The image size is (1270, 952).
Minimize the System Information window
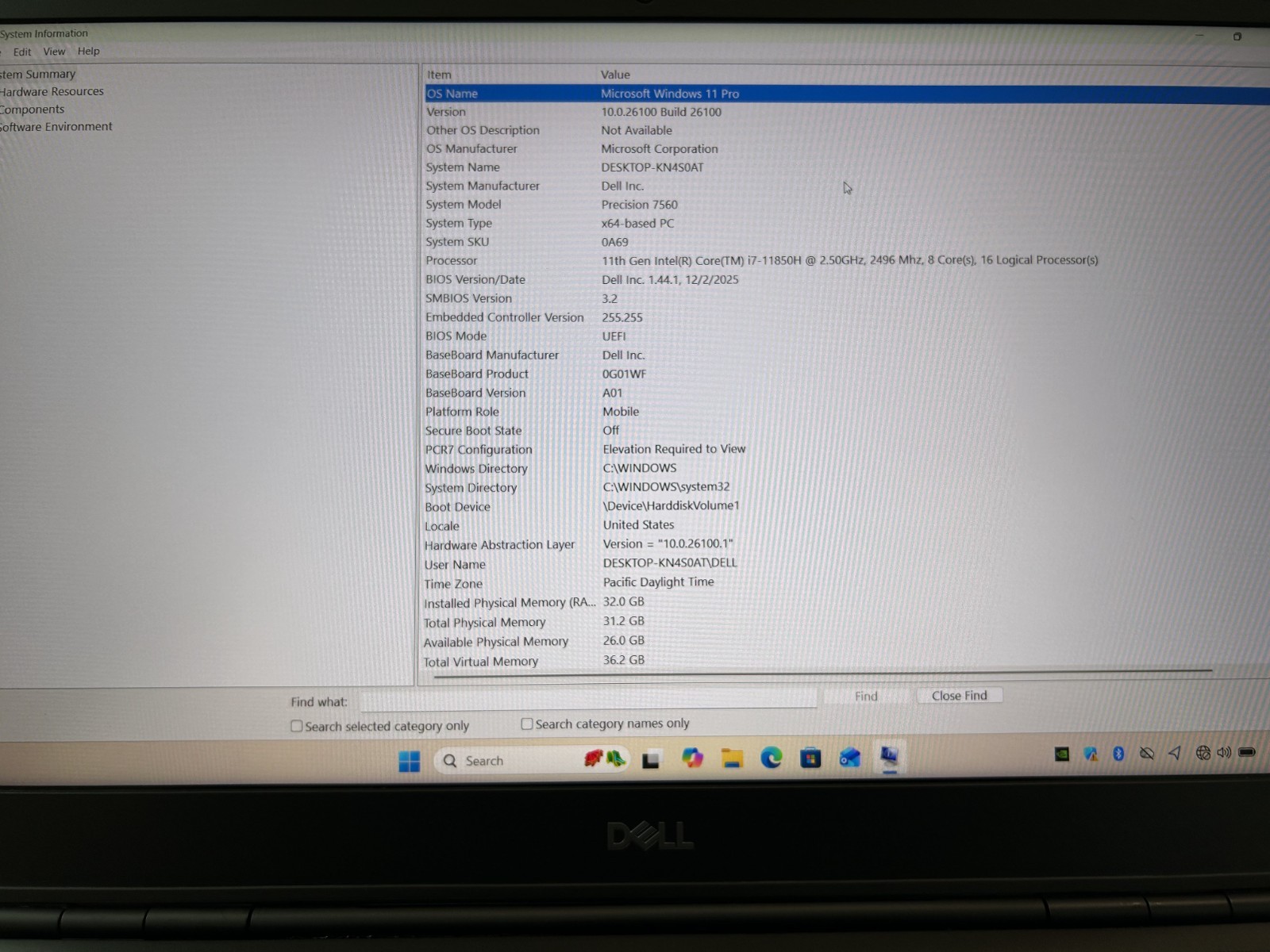[1199, 36]
